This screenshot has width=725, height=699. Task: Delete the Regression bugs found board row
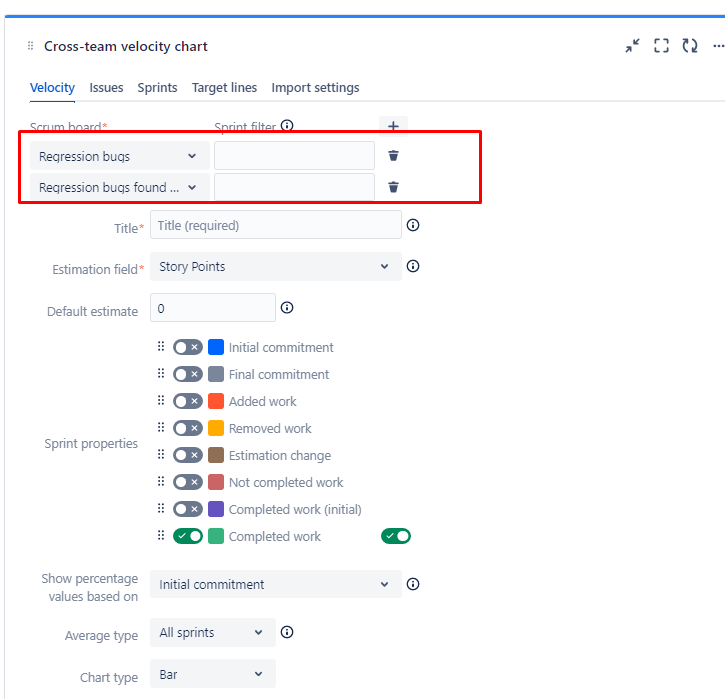tap(394, 187)
